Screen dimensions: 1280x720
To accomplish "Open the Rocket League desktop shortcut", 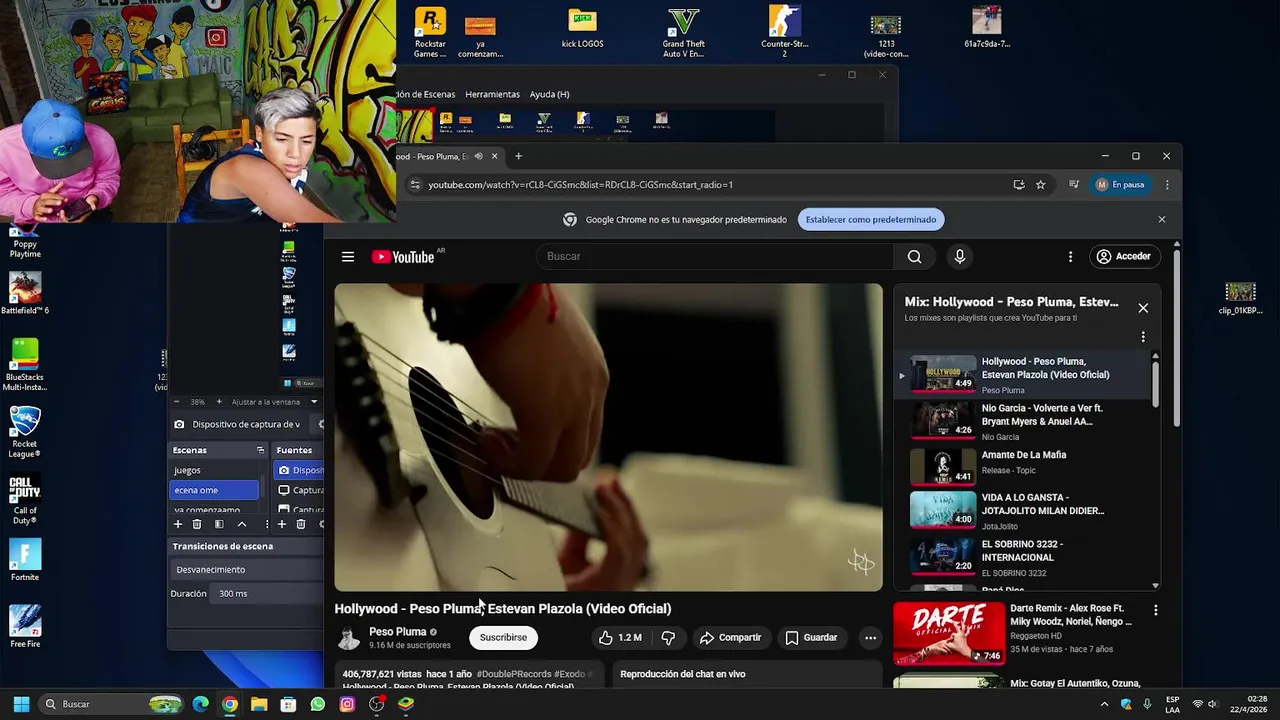I will [x=25, y=432].
